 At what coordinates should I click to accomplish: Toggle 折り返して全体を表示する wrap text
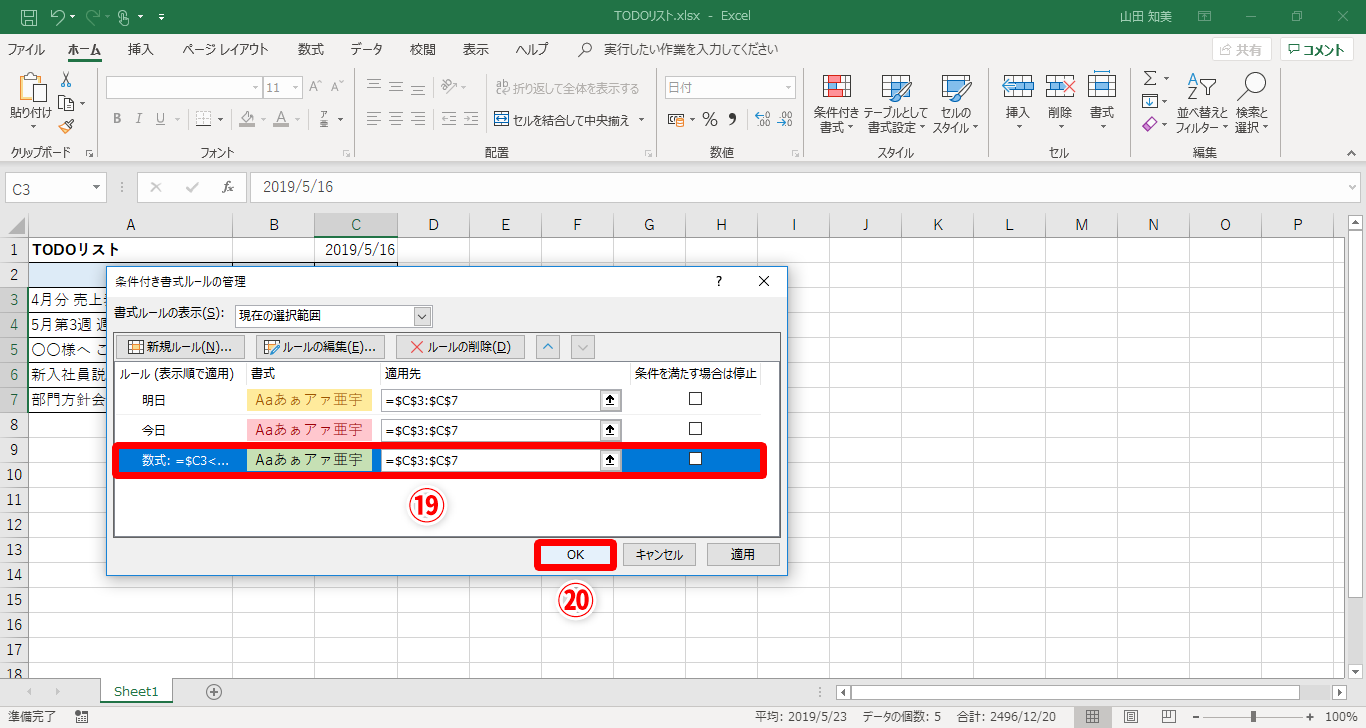click(x=567, y=88)
